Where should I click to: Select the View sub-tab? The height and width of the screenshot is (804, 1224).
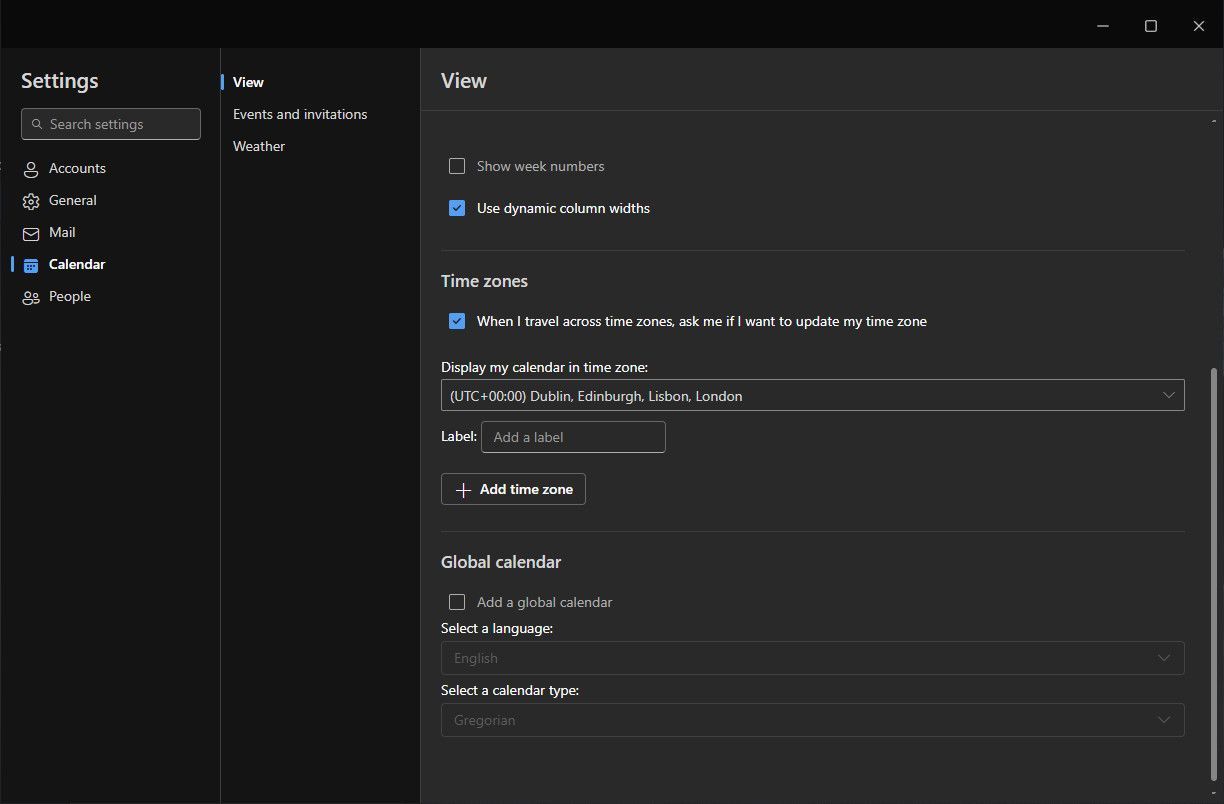click(248, 82)
